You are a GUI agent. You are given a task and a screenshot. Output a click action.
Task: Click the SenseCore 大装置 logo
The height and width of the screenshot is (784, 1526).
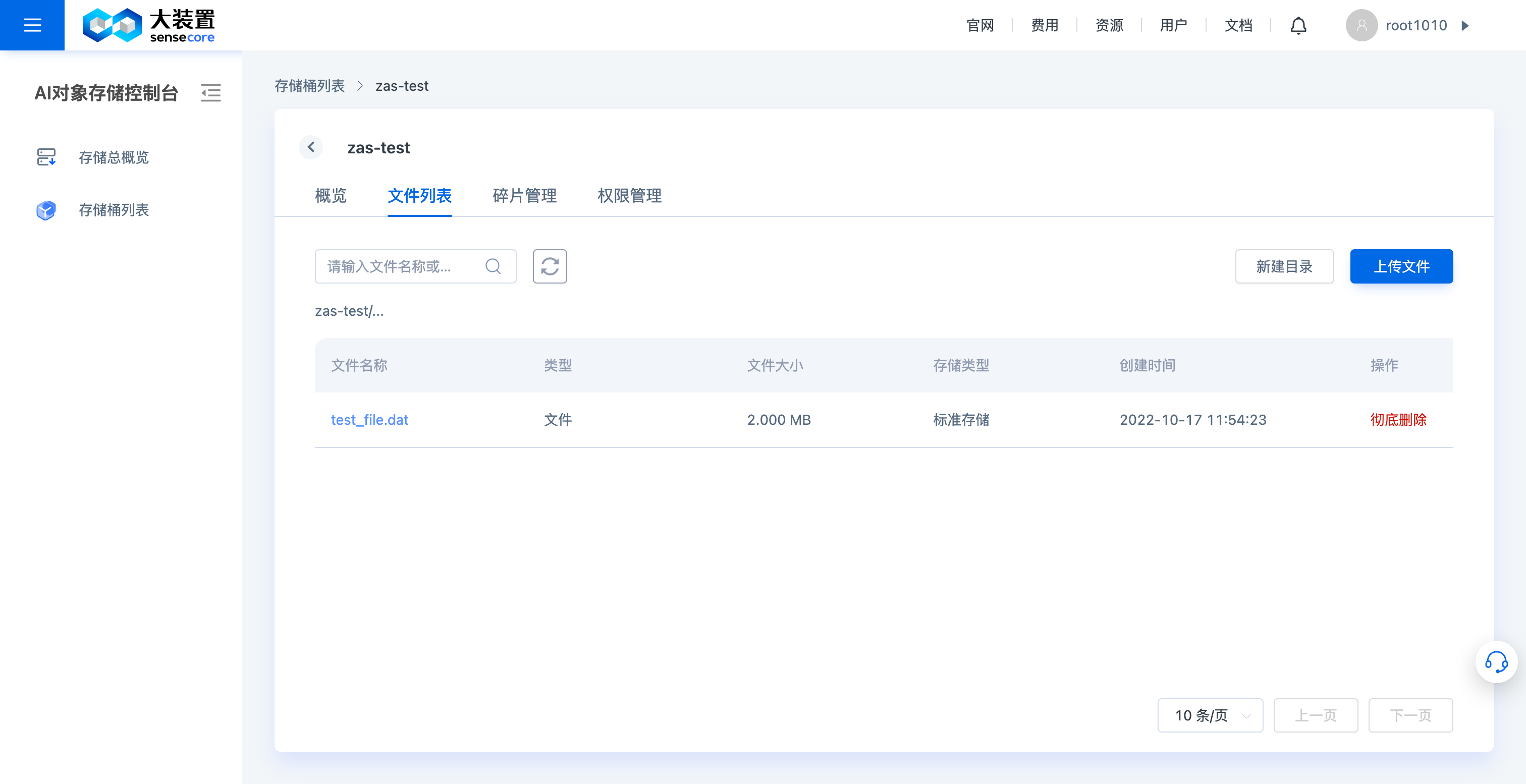(x=149, y=25)
